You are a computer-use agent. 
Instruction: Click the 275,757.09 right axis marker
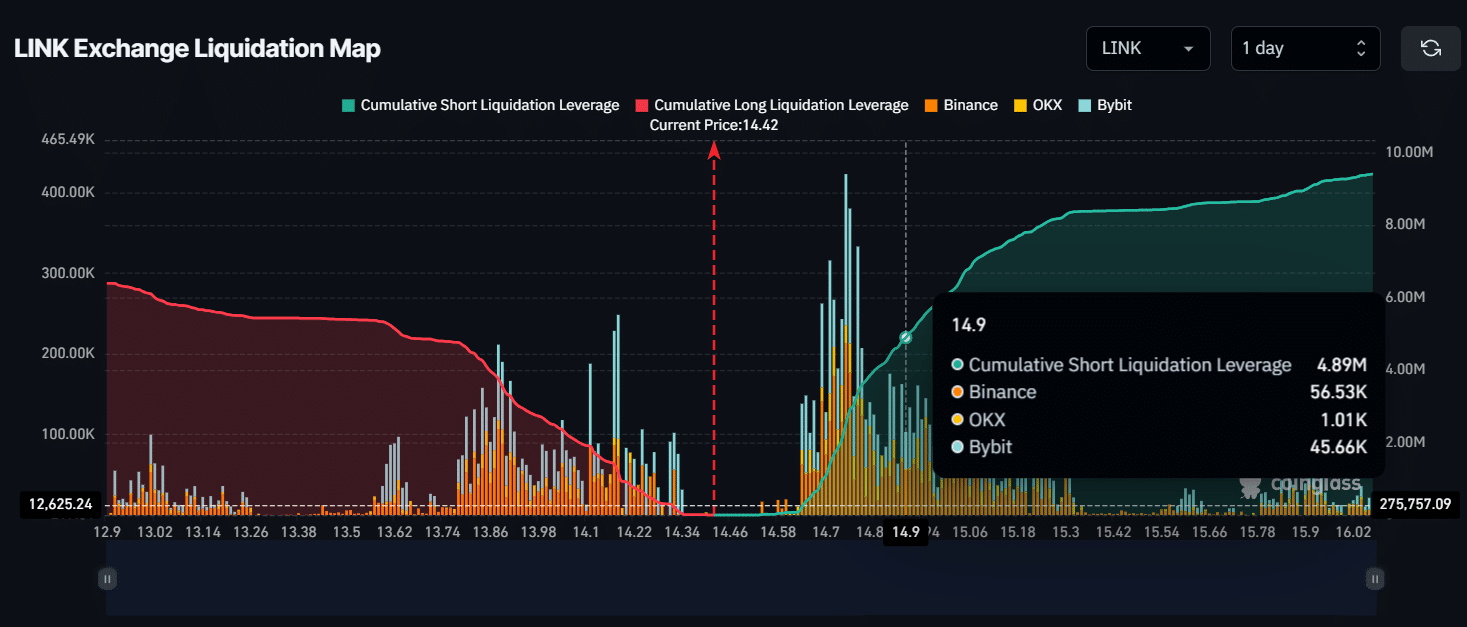click(1414, 505)
